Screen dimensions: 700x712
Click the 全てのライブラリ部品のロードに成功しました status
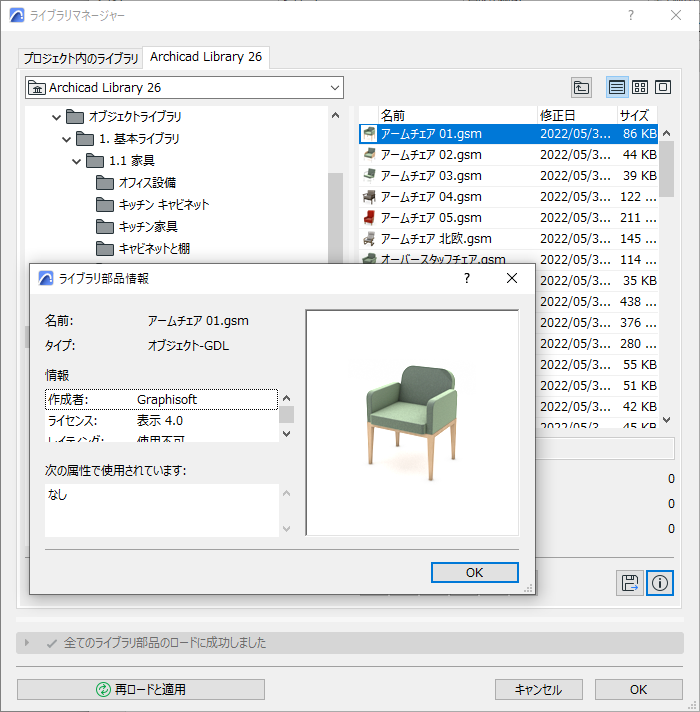(x=165, y=643)
